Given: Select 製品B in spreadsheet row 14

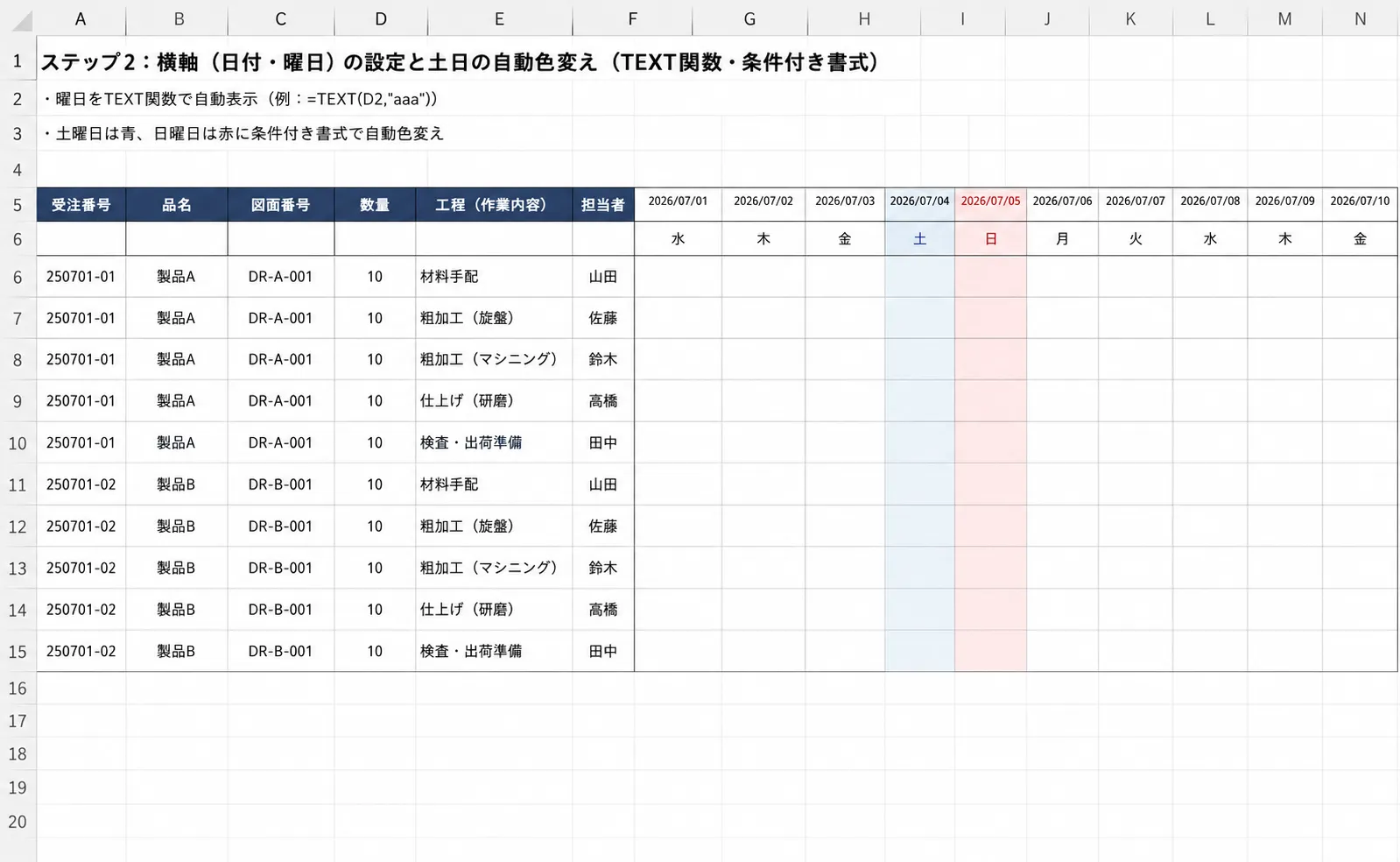Looking at the screenshot, I should coord(176,610).
